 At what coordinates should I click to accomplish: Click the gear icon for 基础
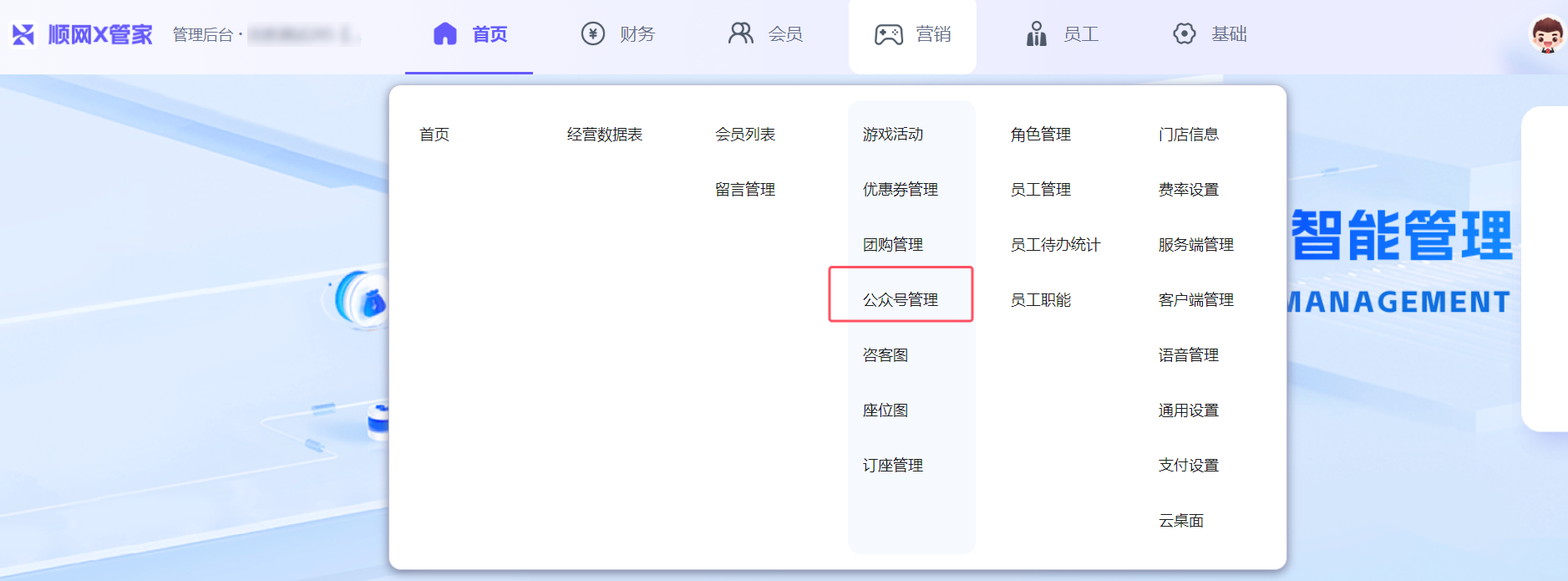pyautogui.click(x=1184, y=34)
